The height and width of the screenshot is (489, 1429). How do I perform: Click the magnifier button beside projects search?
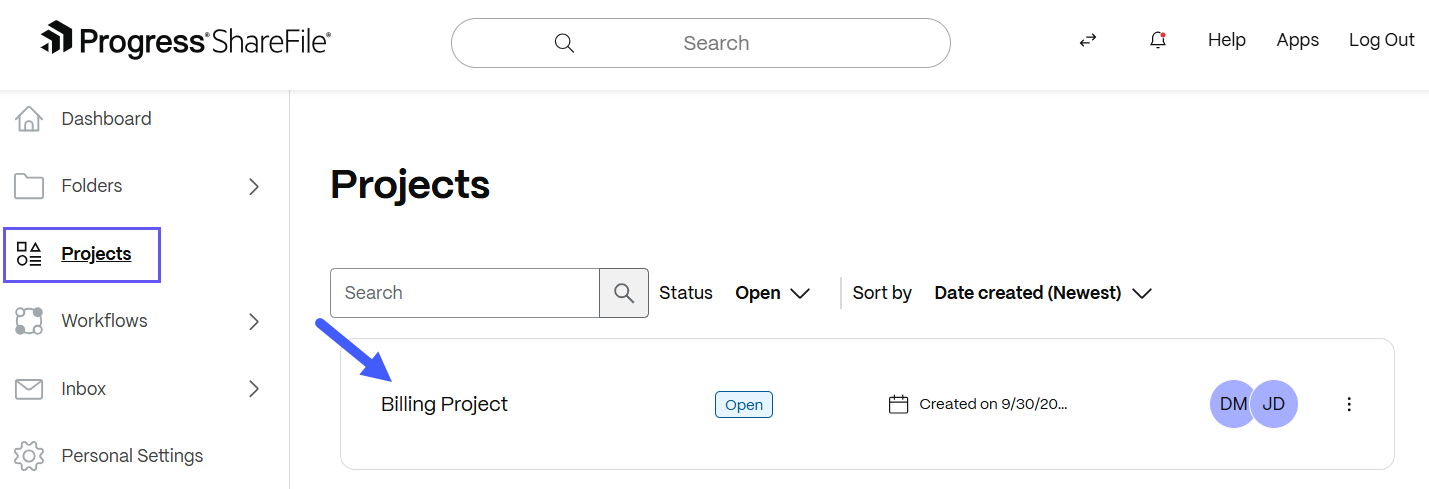(624, 293)
